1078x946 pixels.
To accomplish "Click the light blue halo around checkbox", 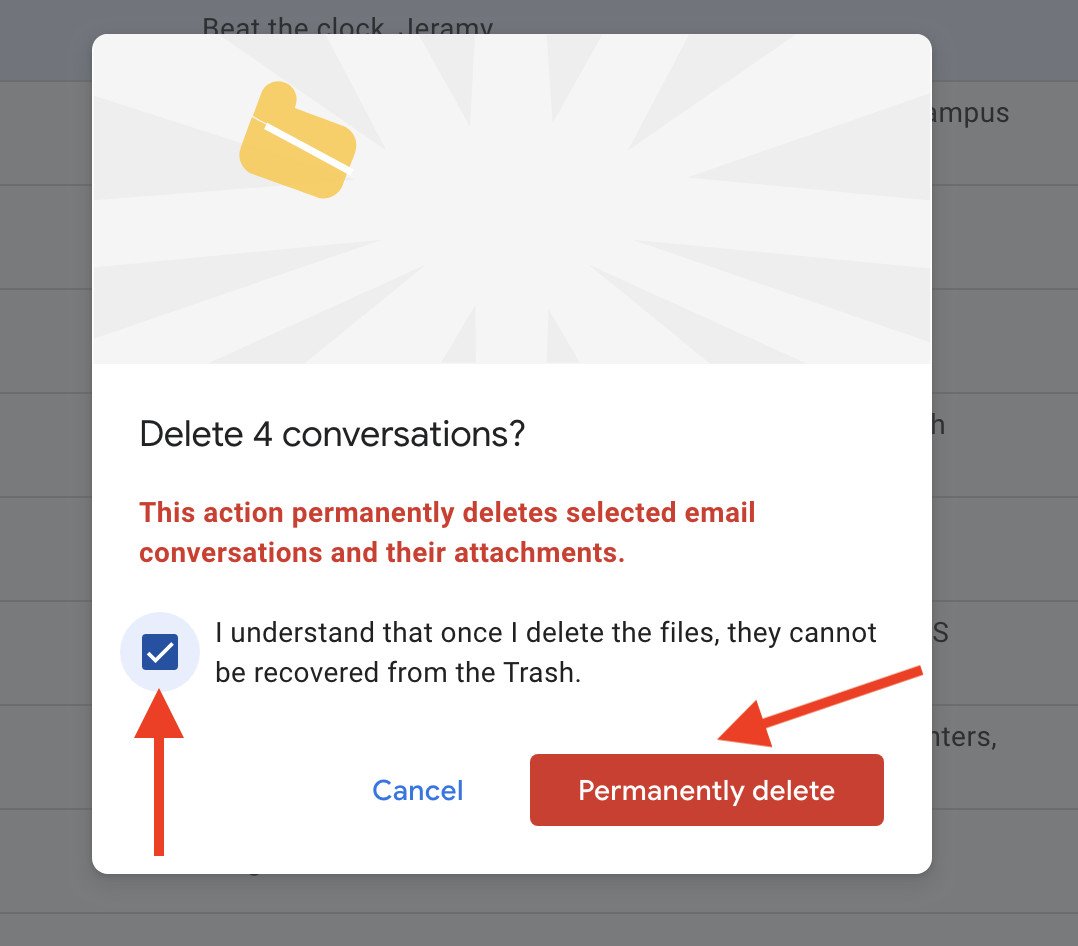I will [x=131, y=633].
